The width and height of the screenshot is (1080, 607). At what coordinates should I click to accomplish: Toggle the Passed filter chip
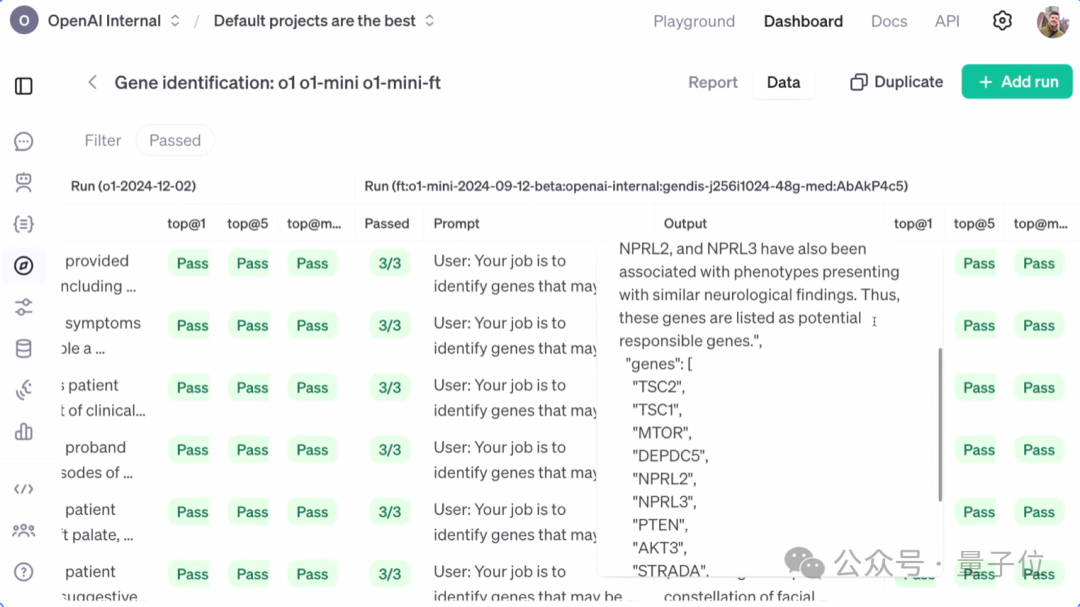pos(175,141)
